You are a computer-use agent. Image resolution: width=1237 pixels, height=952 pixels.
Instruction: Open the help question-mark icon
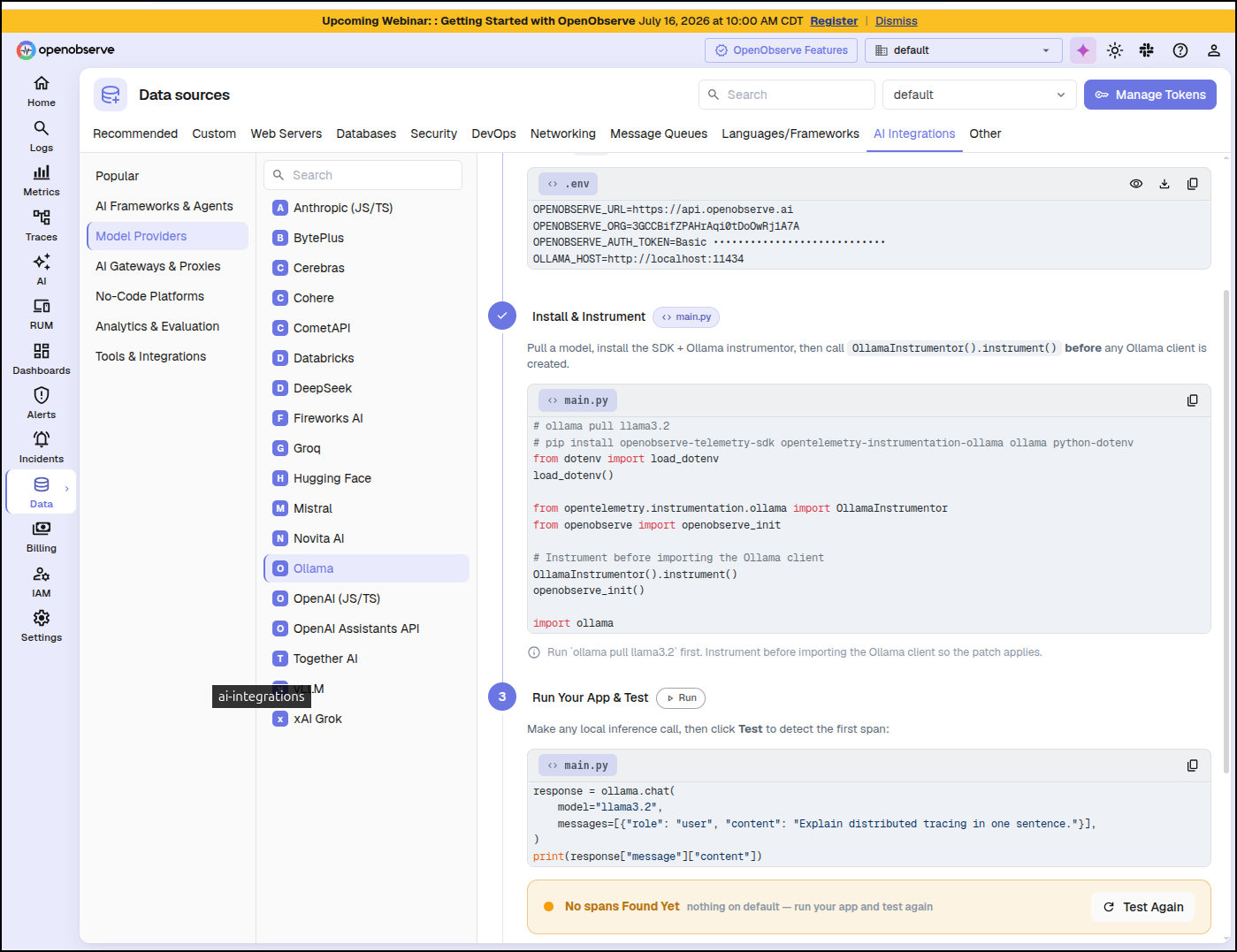pyautogui.click(x=1180, y=50)
